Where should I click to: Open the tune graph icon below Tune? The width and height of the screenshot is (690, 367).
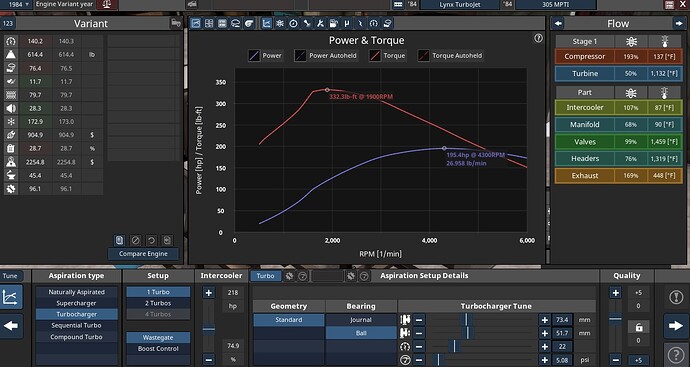pos(11,297)
